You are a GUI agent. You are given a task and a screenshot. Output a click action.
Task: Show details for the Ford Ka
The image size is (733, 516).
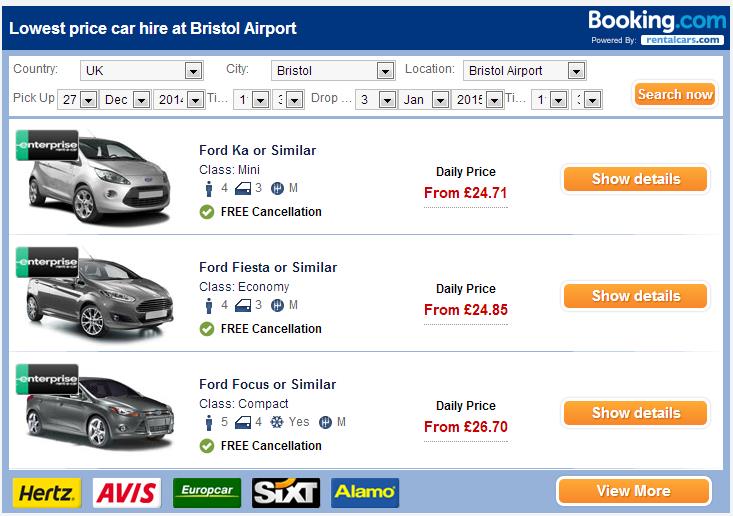pos(635,180)
